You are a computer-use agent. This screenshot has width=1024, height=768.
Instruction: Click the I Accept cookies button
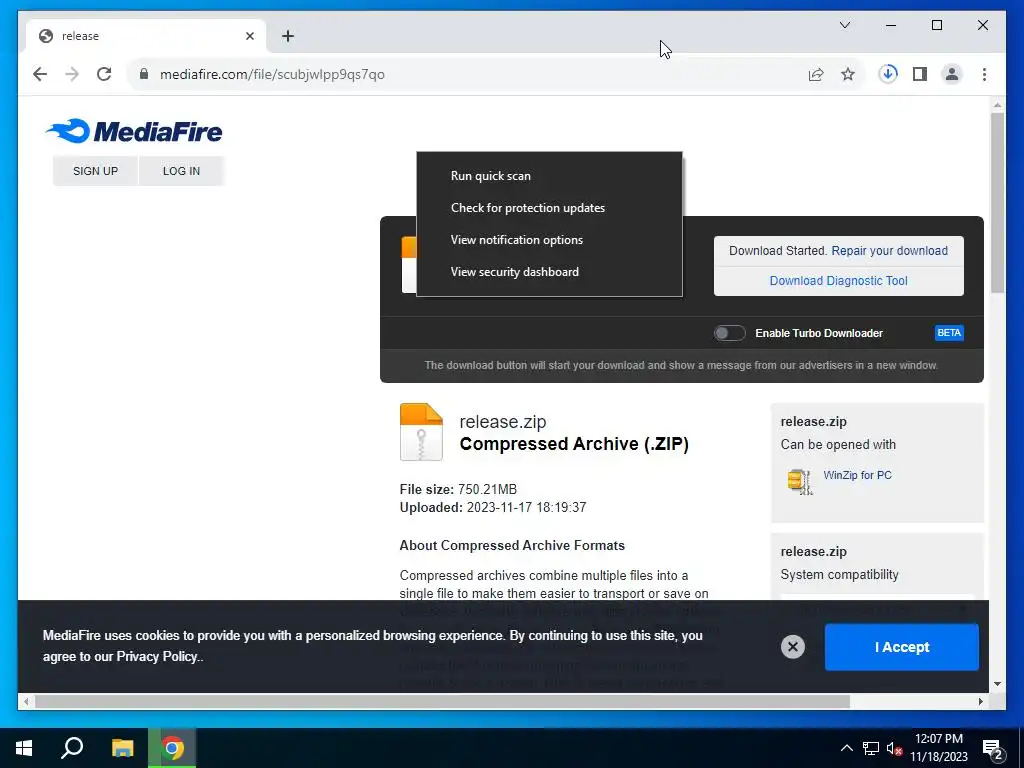(x=902, y=647)
